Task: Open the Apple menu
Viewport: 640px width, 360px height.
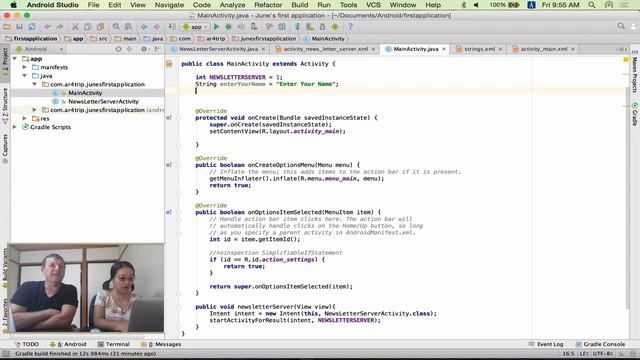Action: click(13, 5)
